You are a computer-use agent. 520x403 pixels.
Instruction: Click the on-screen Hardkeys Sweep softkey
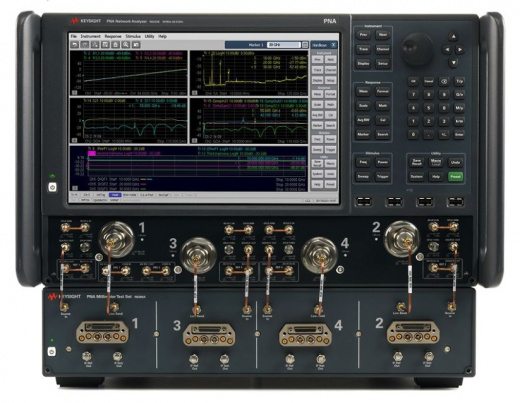click(x=318, y=150)
